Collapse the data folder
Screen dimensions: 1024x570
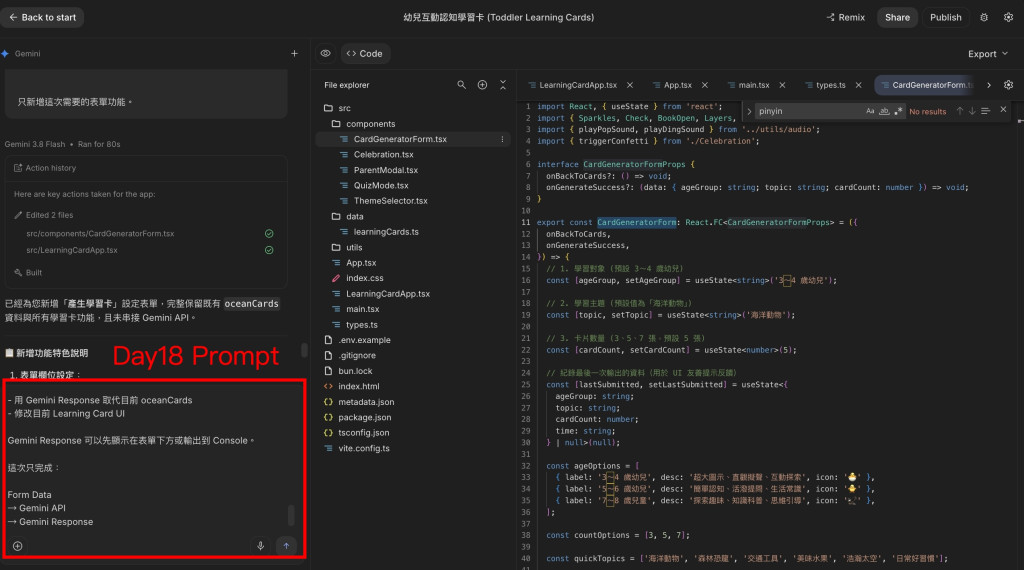click(347, 216)
